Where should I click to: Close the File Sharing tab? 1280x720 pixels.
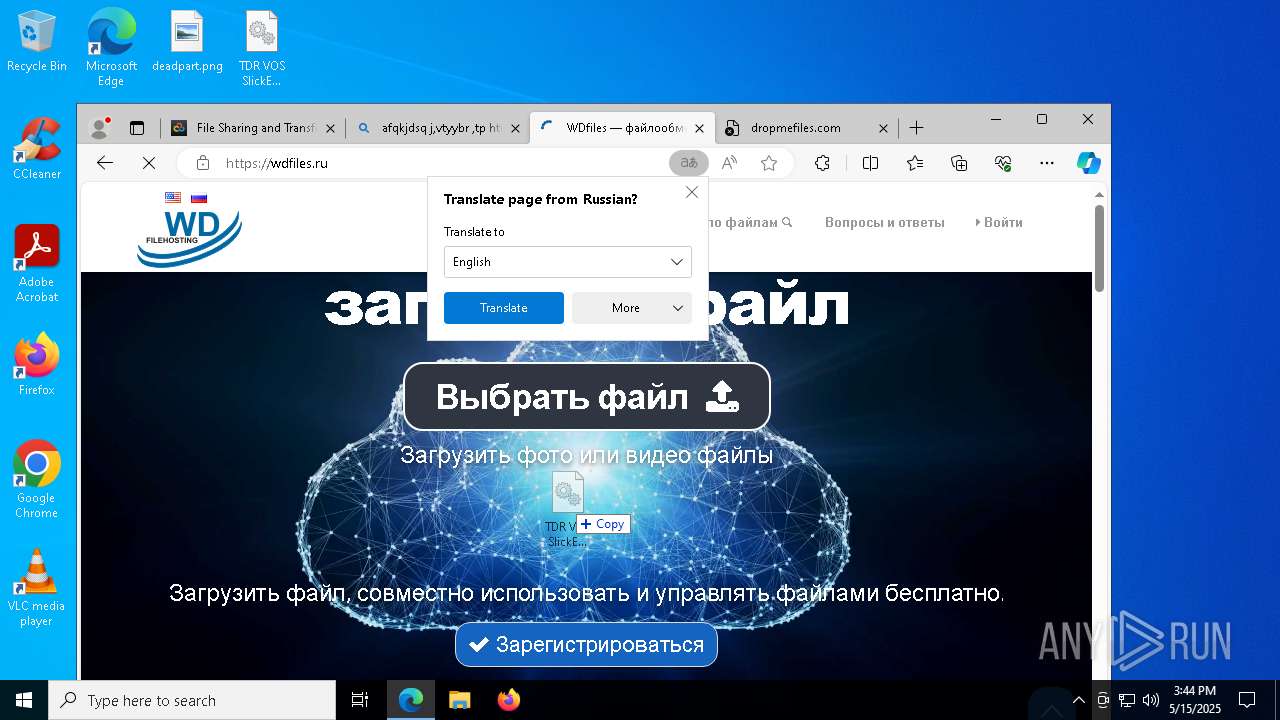point(330,128)
